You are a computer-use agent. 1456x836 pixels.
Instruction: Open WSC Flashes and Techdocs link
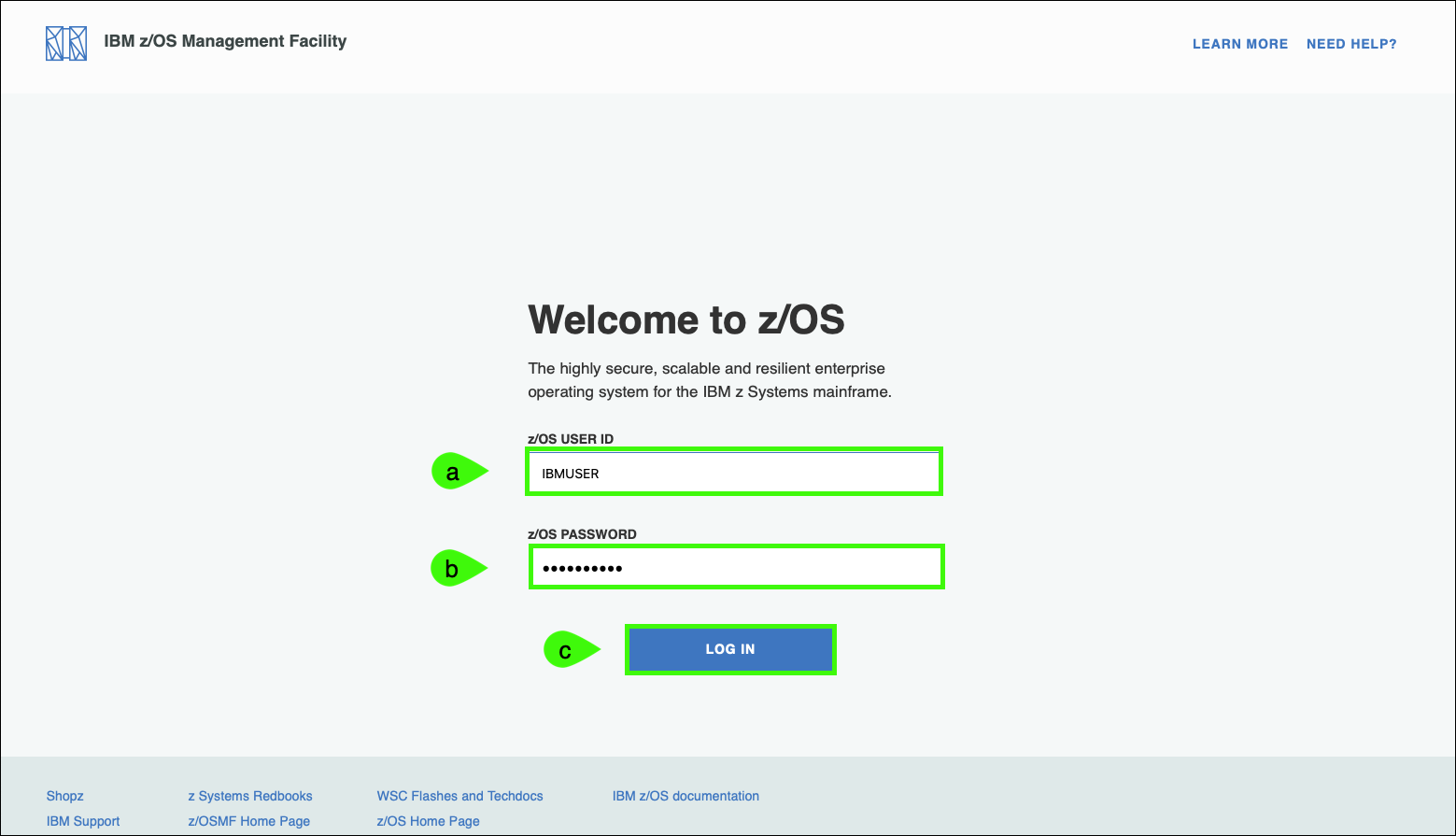click(459, 796)
